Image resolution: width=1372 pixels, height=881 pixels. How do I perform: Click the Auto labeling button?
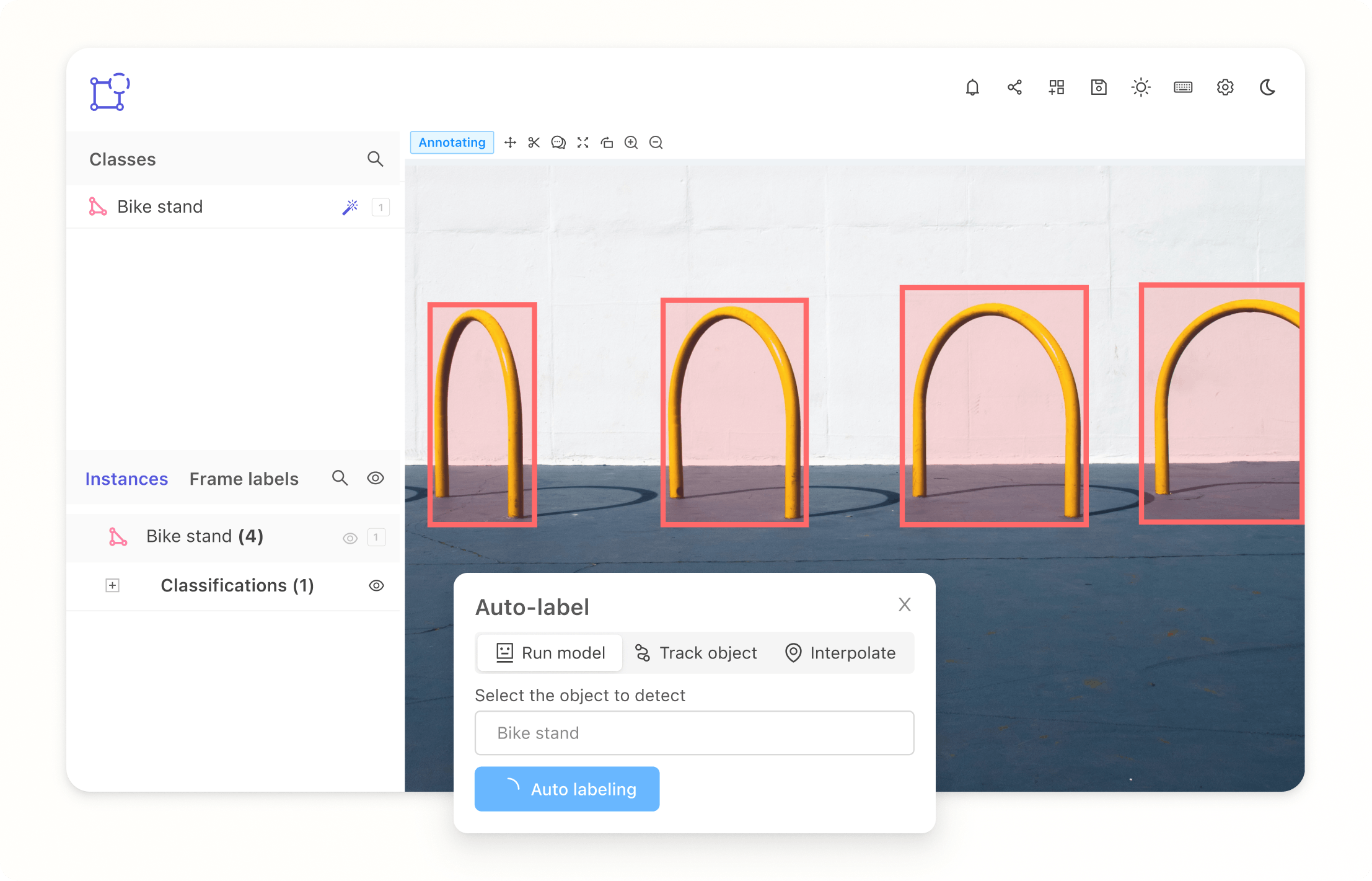click(566, 789)
